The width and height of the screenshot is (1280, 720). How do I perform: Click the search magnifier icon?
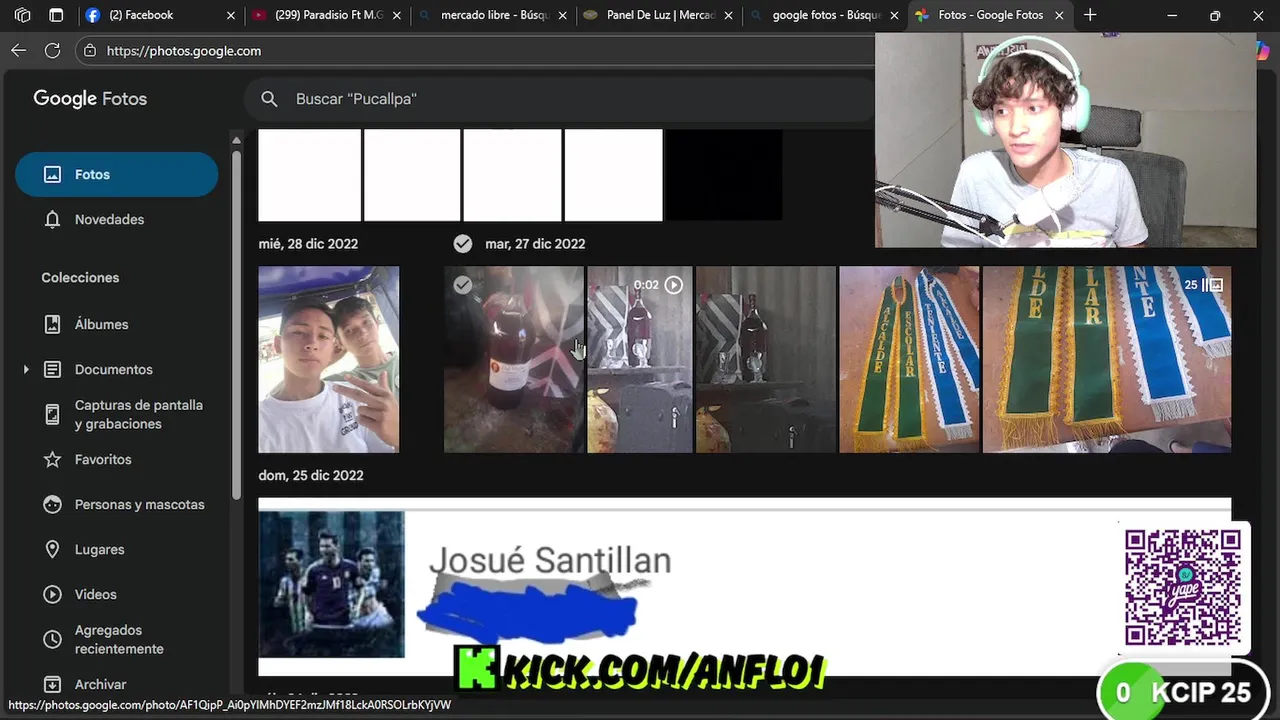269,99
